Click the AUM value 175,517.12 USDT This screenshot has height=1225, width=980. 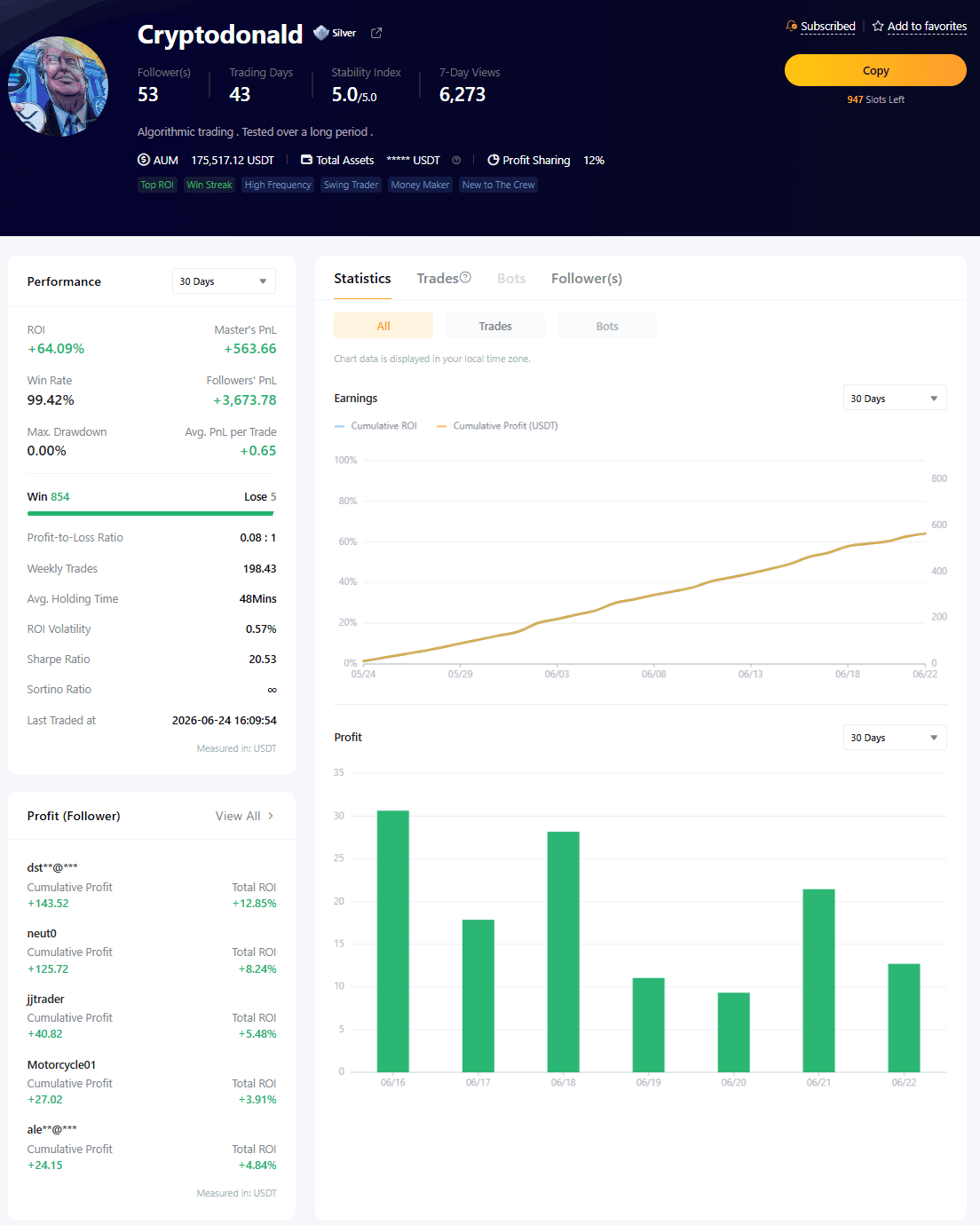click(x=233, y=161)
